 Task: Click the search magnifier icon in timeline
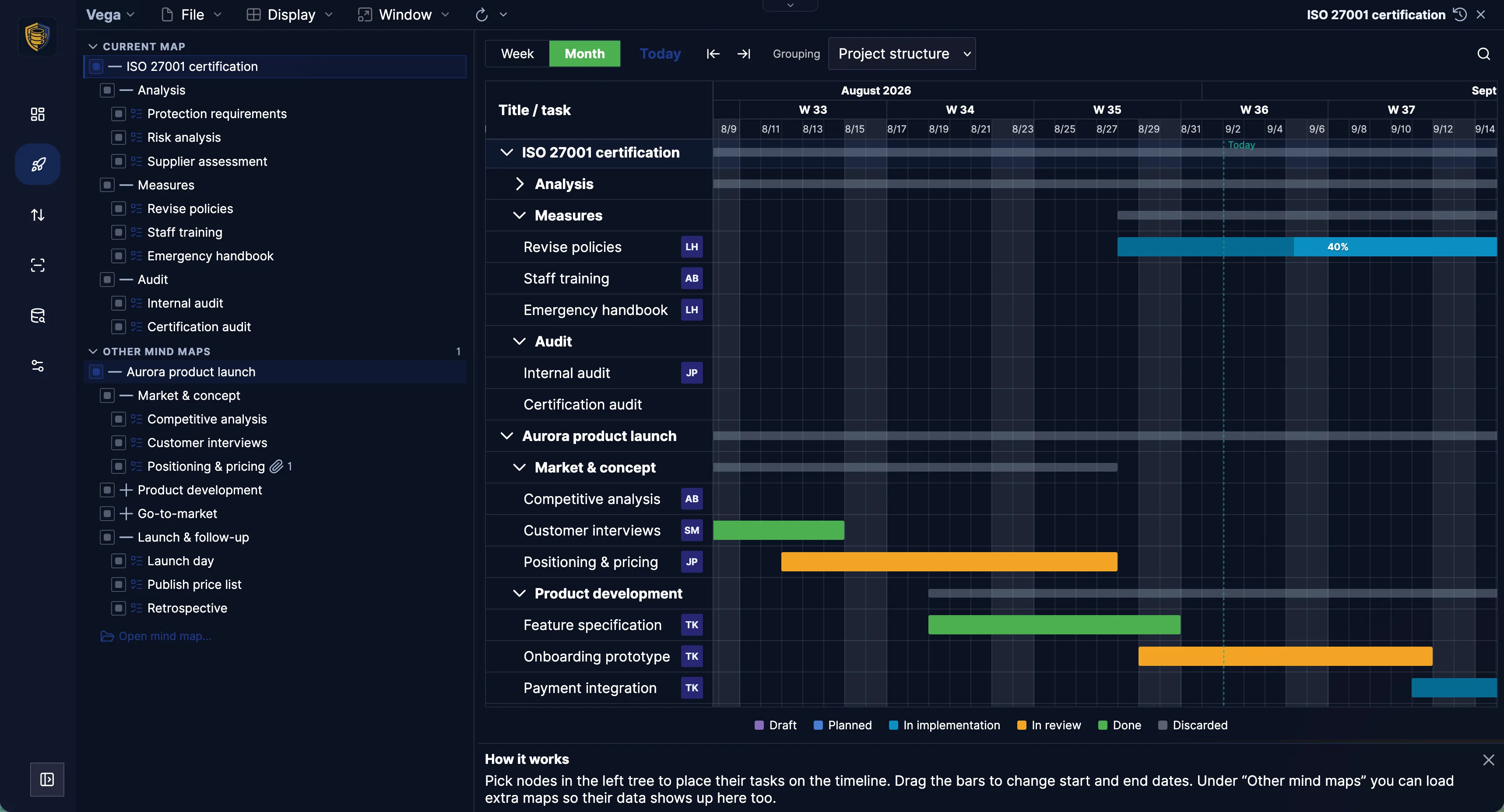click(x=1483, y=54)
